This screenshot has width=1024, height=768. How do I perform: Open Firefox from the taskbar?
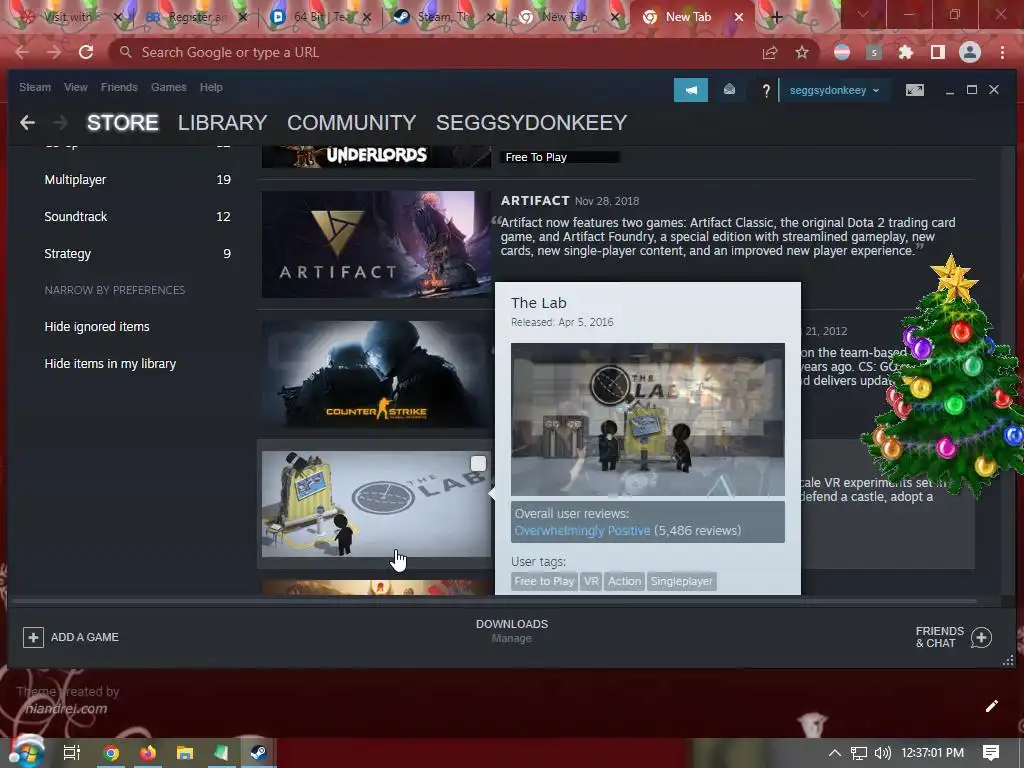[x=148, y=753]
